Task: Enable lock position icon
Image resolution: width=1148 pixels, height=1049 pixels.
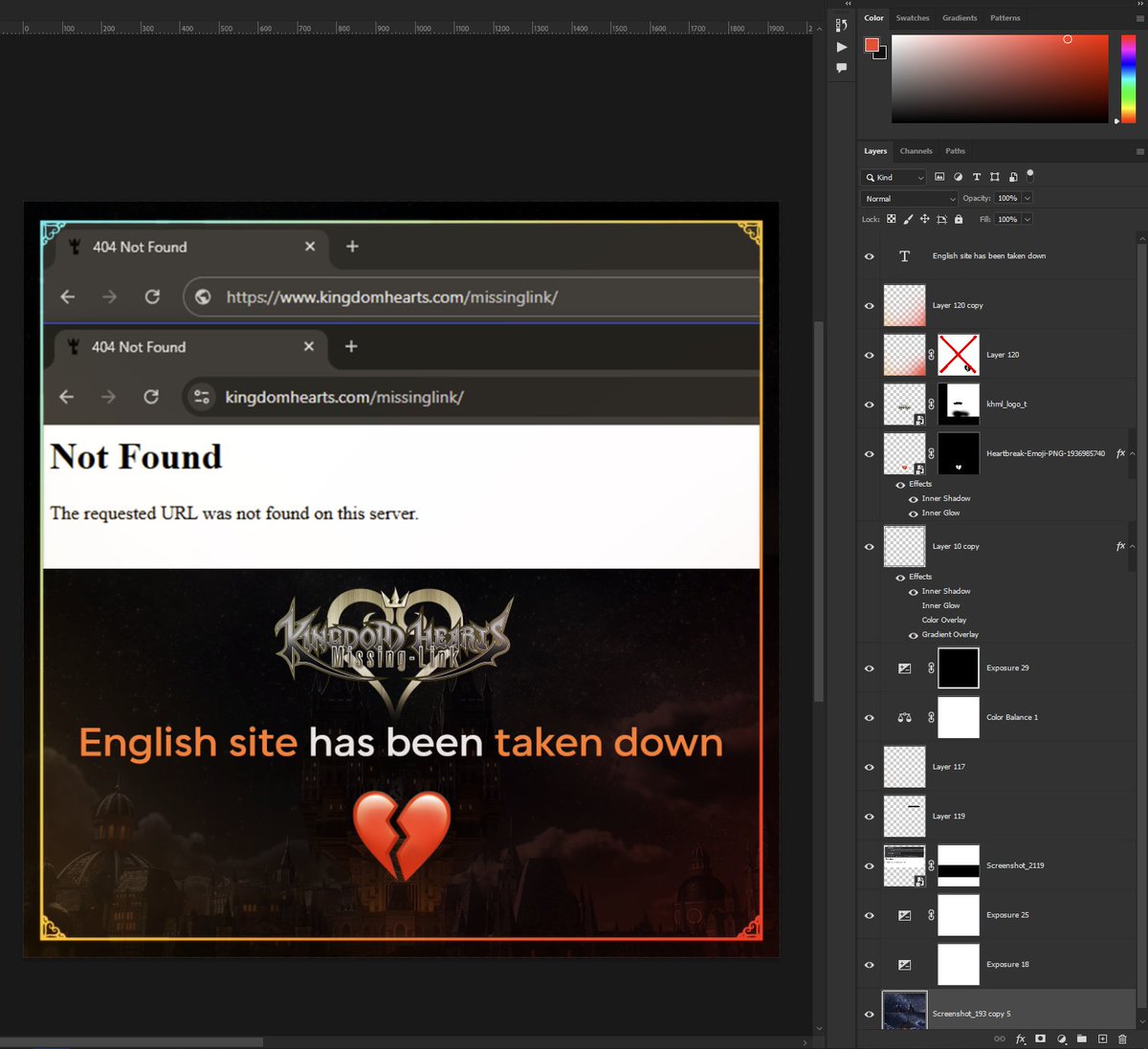Action: [925, 219]
